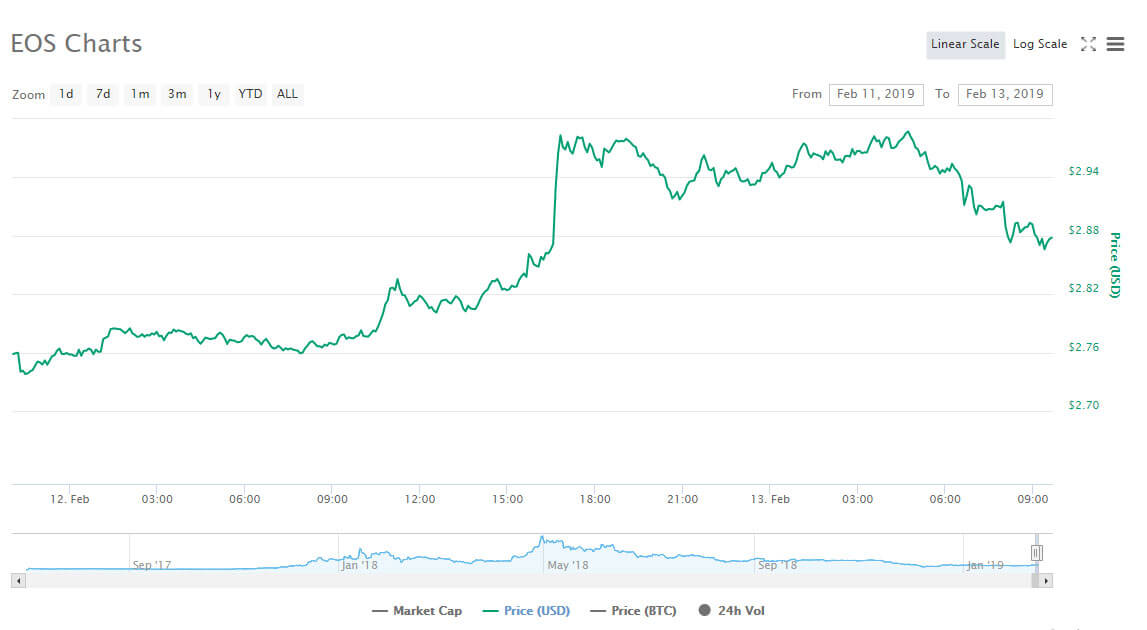Screen dimensions: 1147x630
Task: Toggle fullscreen chart view
Action: coord(1088,44)
